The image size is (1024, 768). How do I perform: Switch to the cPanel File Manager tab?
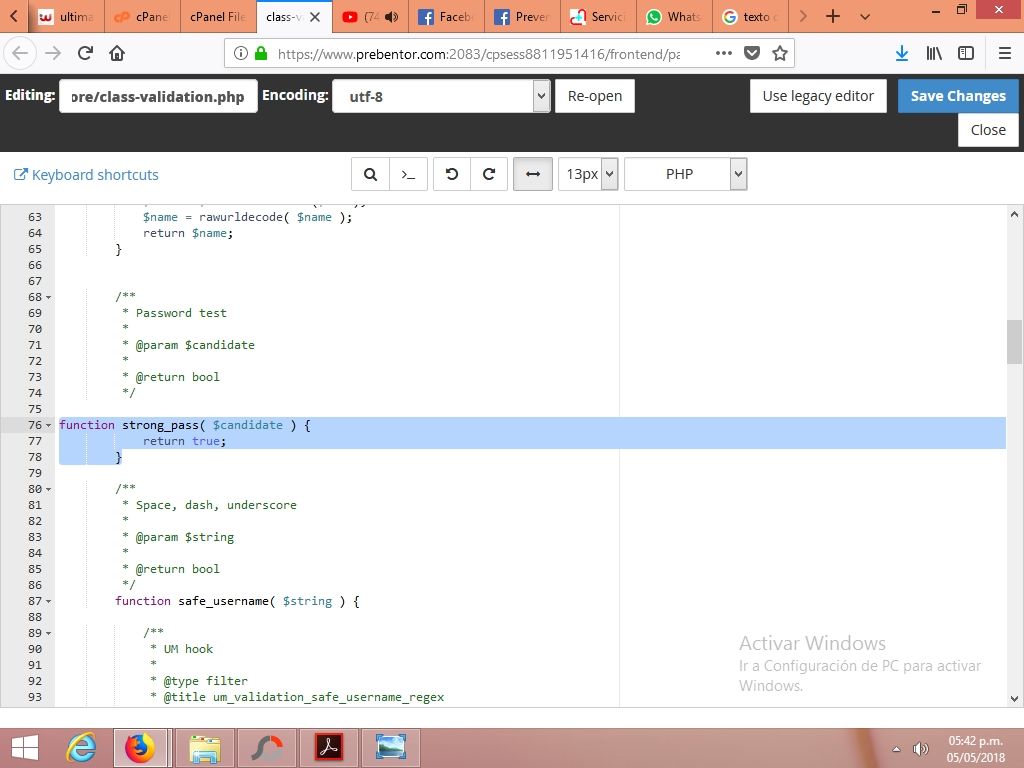pos(218,16)
